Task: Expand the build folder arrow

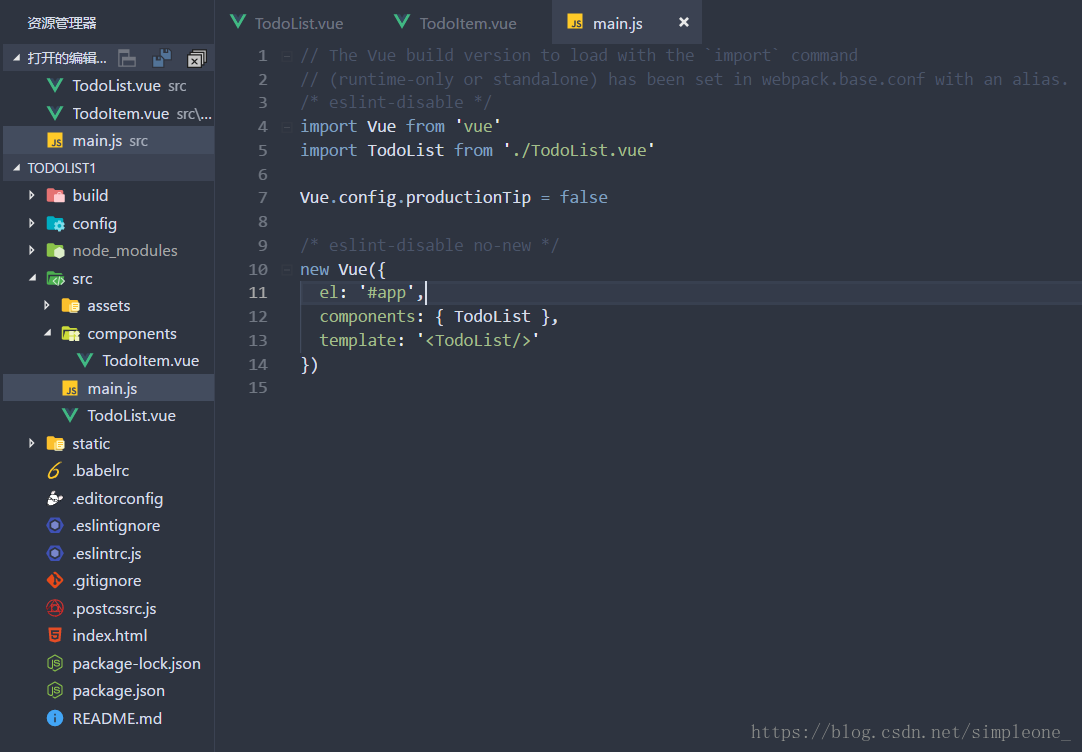Action: coord(32,195)
